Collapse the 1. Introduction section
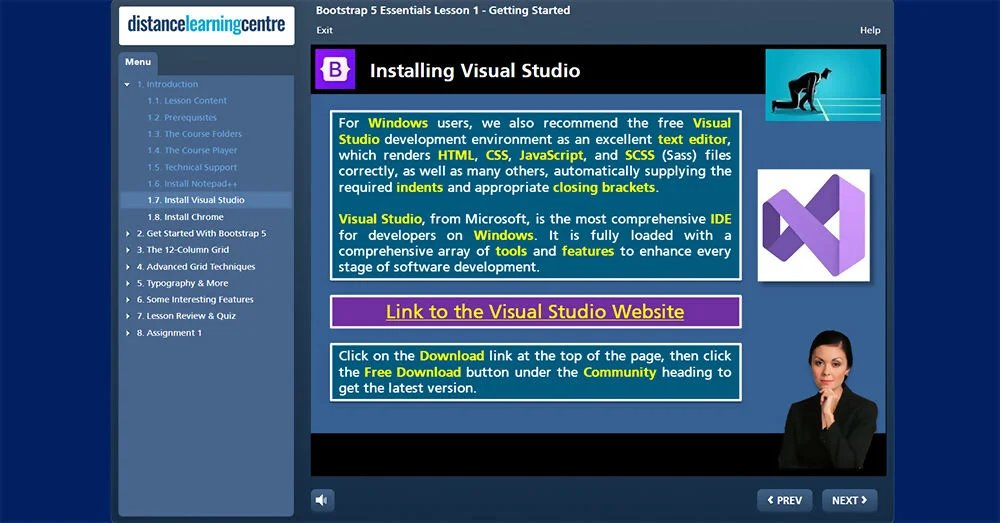Image resolution: width=1000 pixels, height=523 pixels. [x=127, y=85]
